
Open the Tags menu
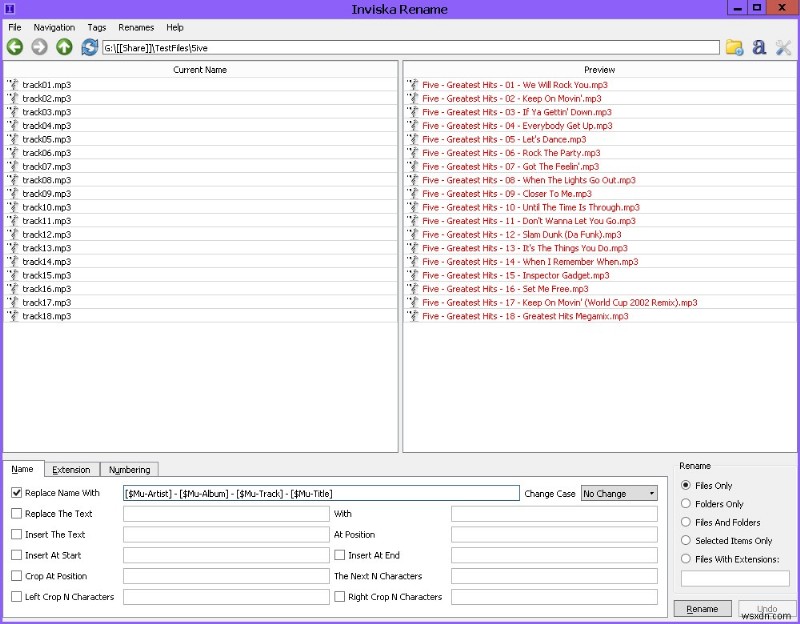tap(97, 27)
